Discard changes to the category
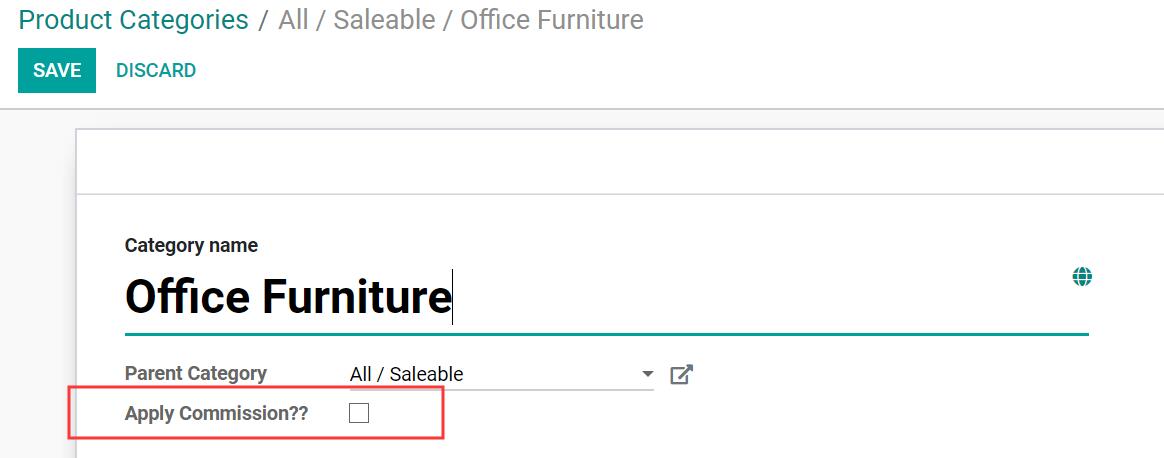1164x458 pixels. [156, 71]
